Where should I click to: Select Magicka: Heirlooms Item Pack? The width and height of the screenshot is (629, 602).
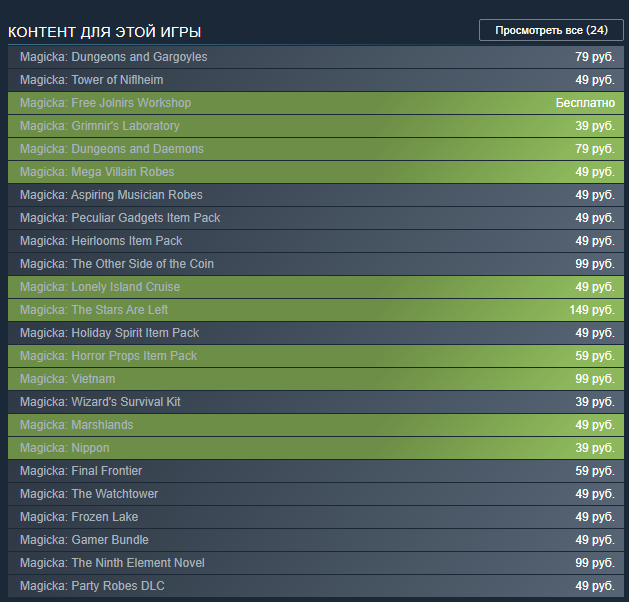click(316, 241)
